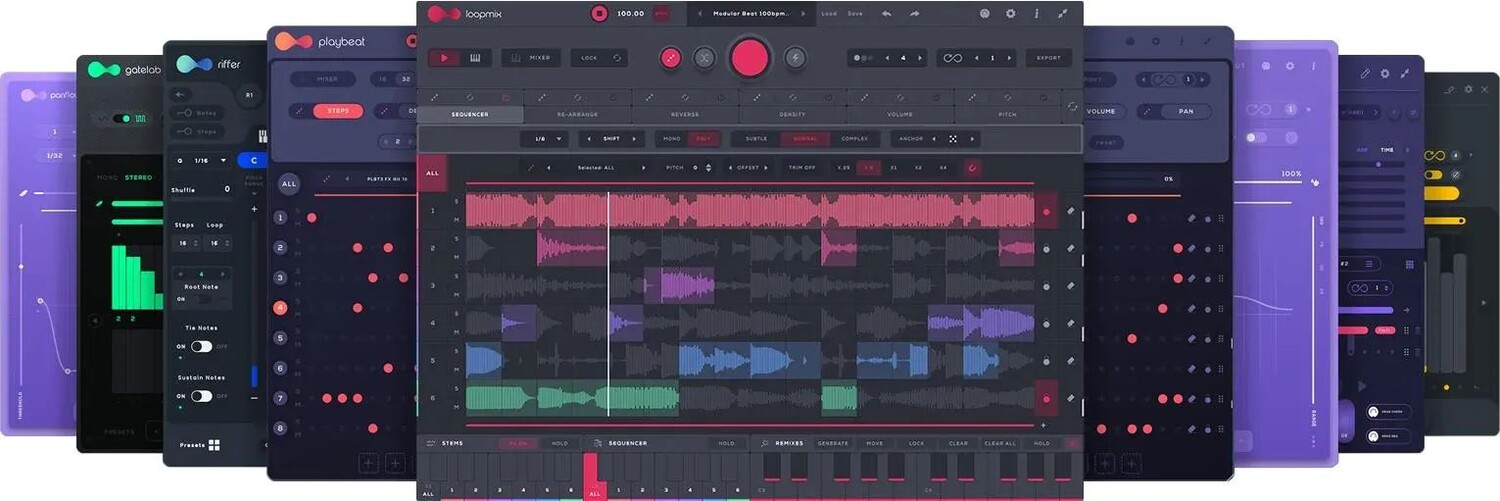
Task: Select the REVERSE tab
Action: (685, 114)
